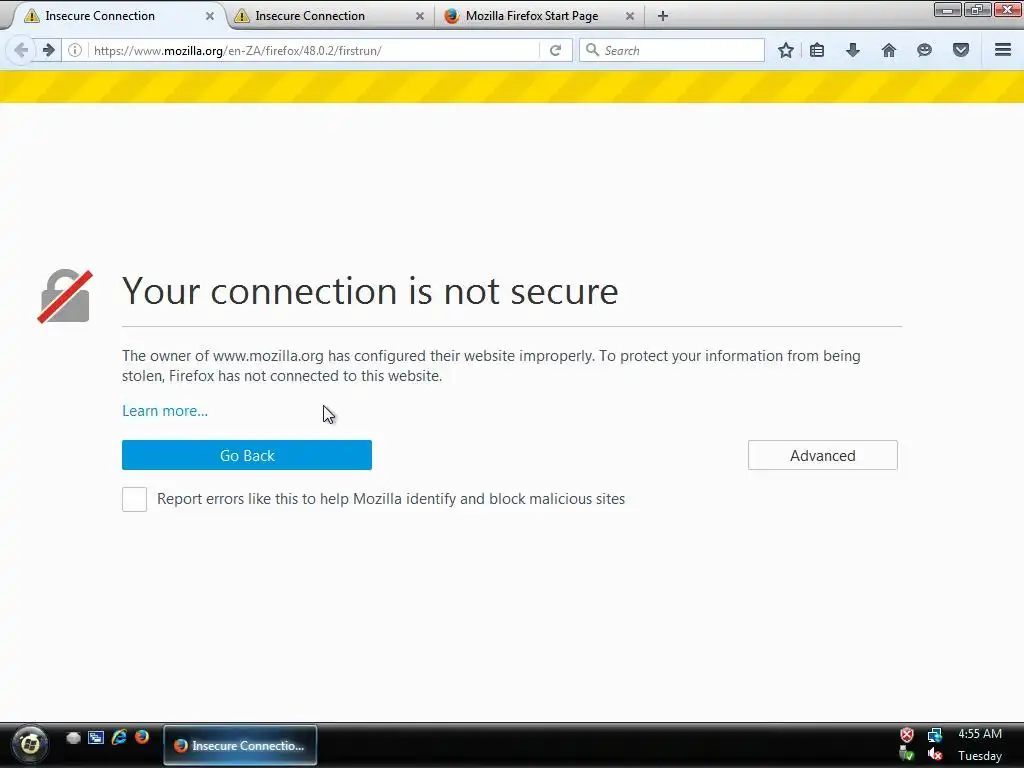
Task: Show your bookmarks list icon
Action: (x=817, y=50)
